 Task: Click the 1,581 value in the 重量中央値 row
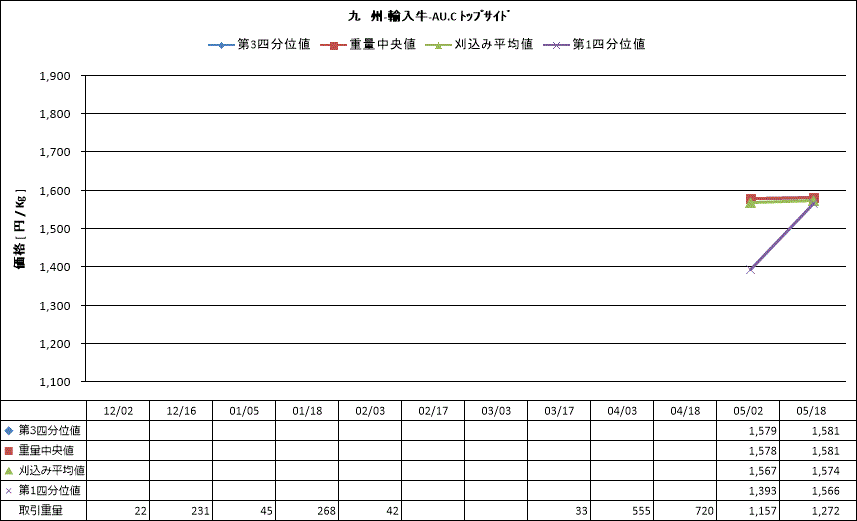[x=825, y=452]
